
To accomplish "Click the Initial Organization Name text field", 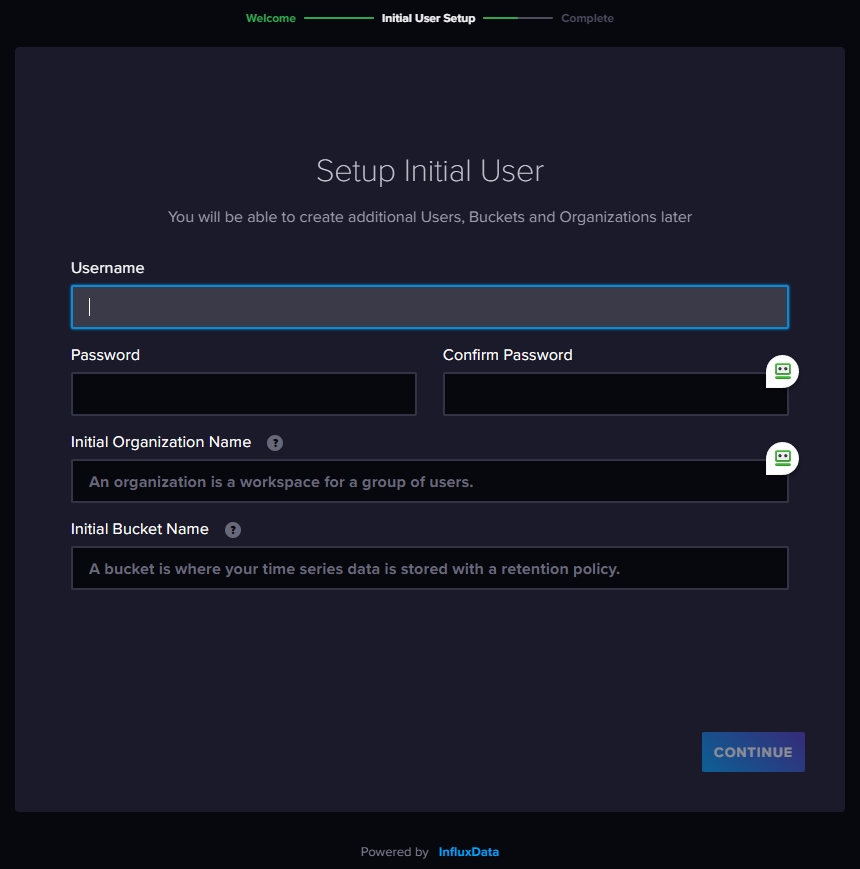I will click(x=420, y=481).
